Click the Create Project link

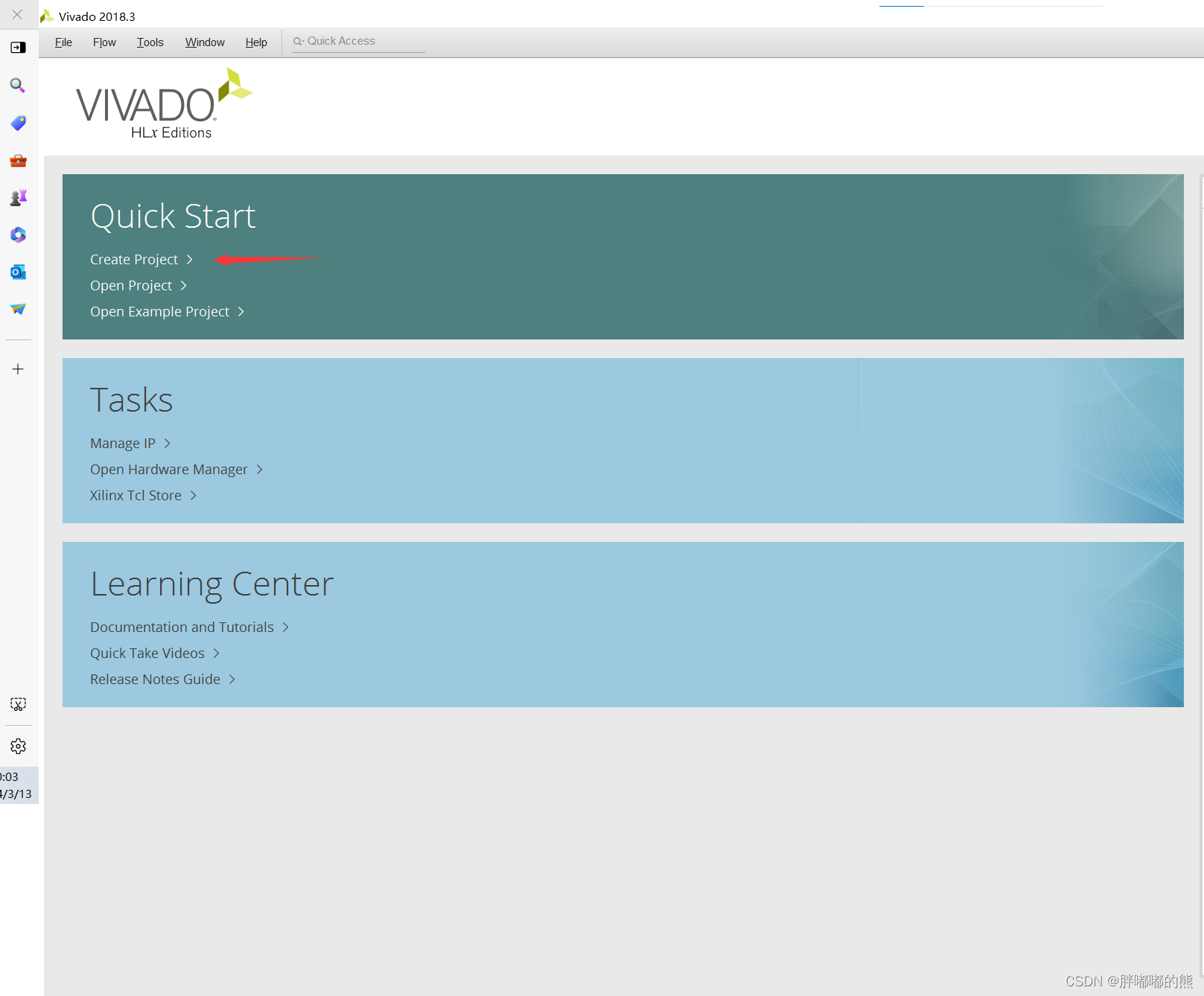pyautogui.click(x=134, y=260)
